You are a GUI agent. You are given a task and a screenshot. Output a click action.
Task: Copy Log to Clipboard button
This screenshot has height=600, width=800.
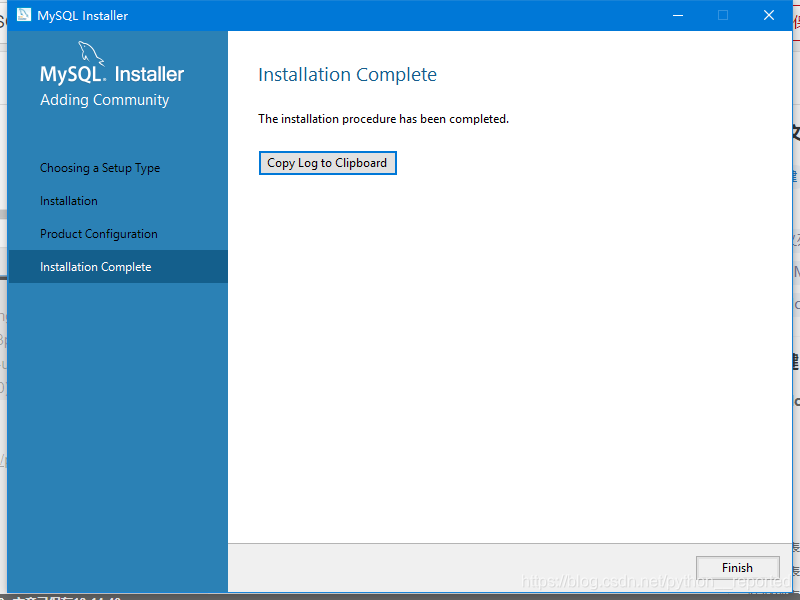click(328, 163)
